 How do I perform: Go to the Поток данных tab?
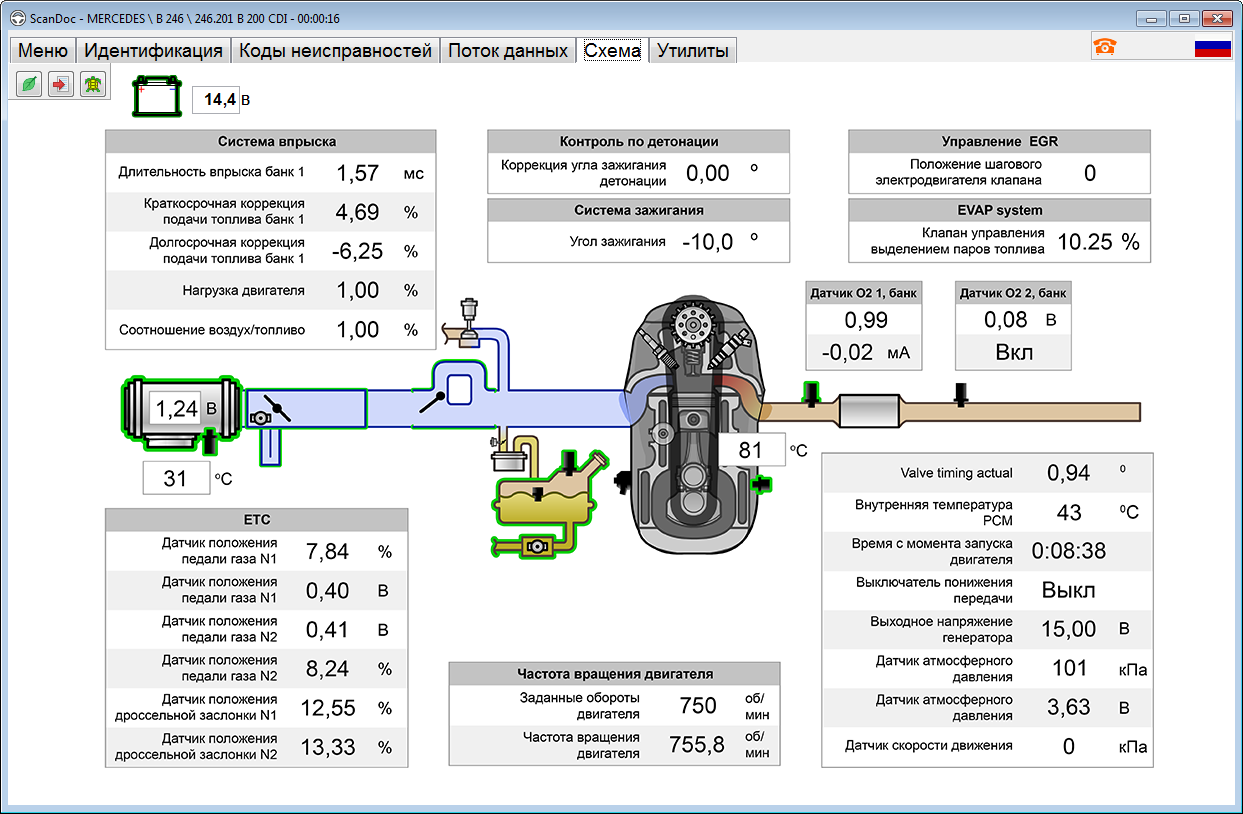point(508,51)
